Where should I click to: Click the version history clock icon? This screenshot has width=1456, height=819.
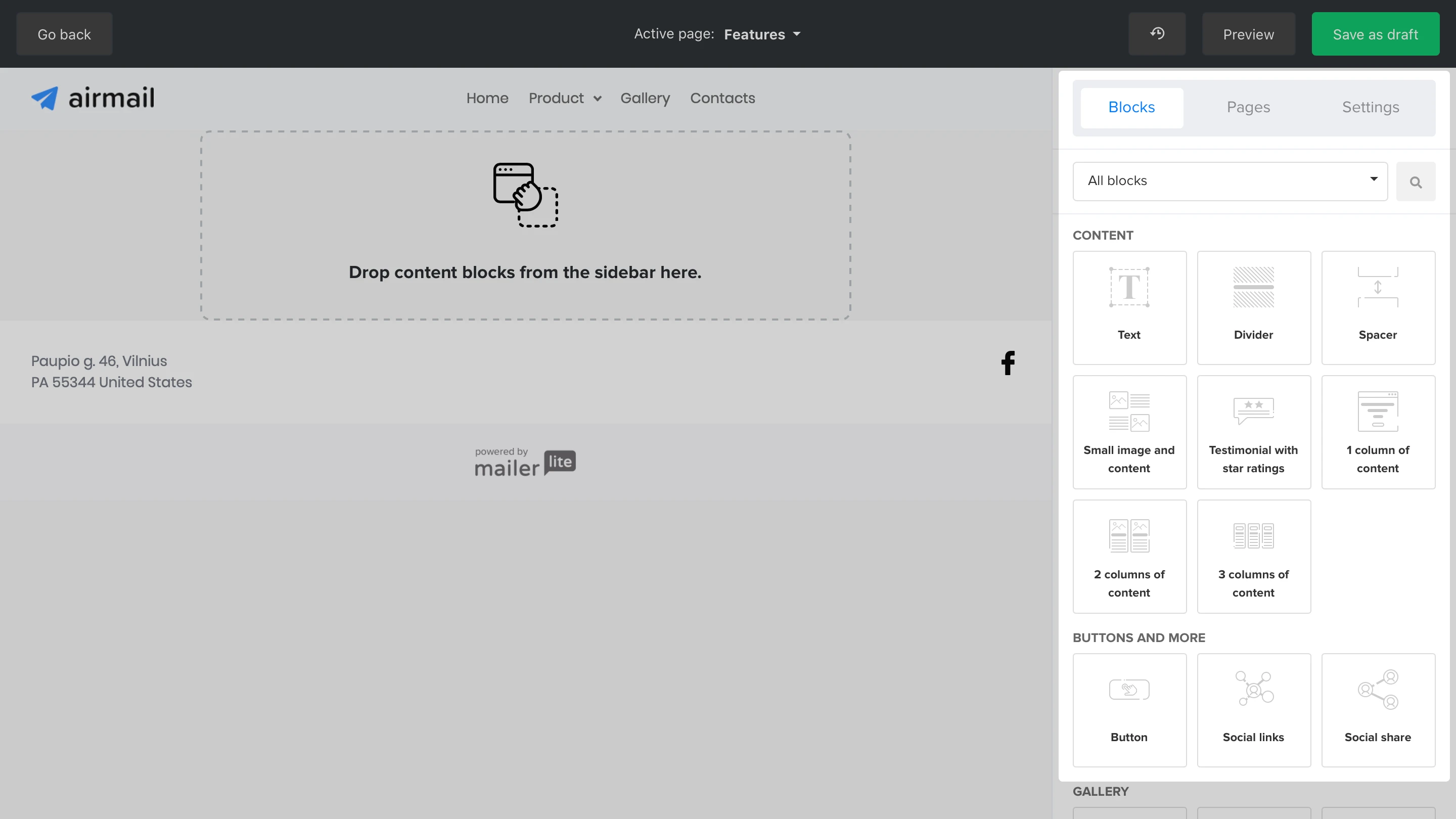(x=1156, y=34)
